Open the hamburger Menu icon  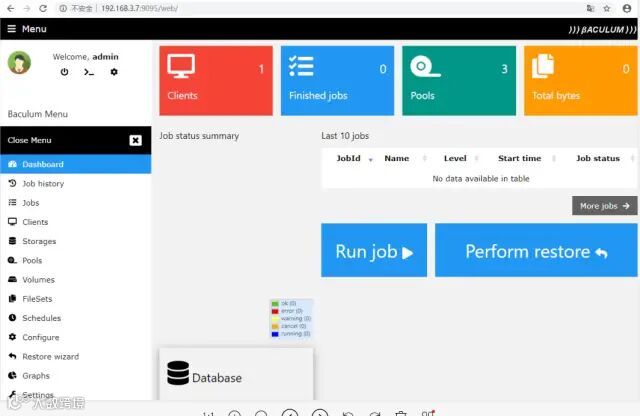coord(11,29)
